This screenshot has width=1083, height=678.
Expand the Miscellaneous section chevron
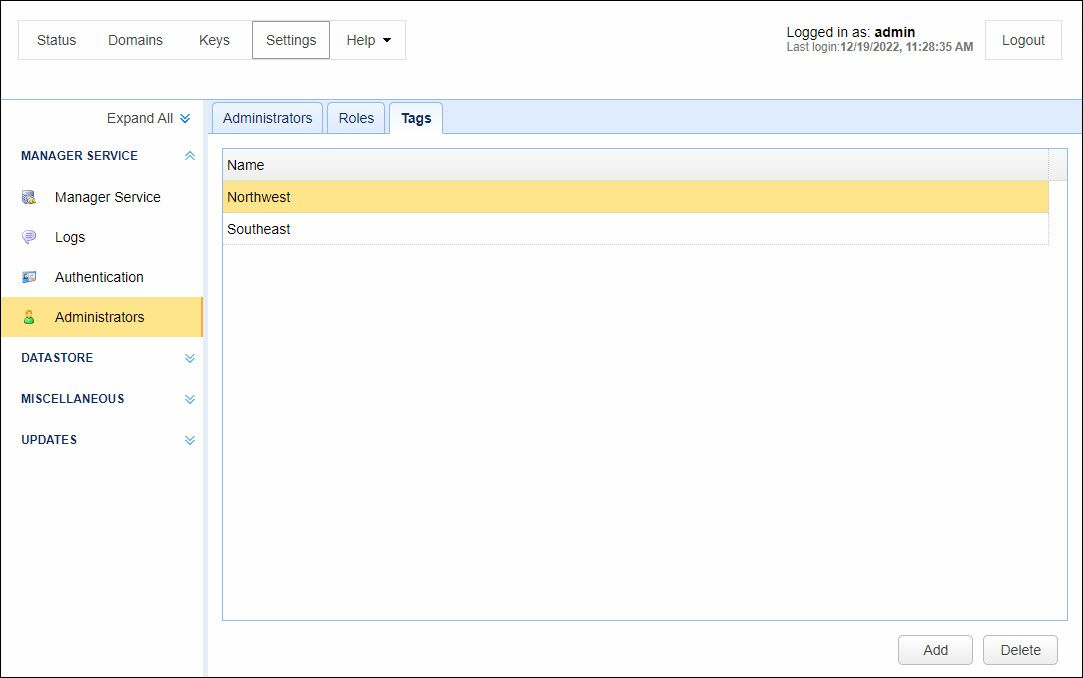click(x=190, y=399)
